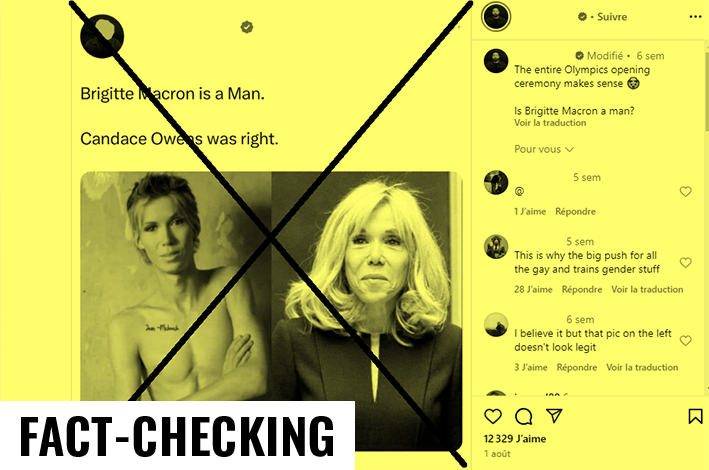
Task: Click 'Voir la traduction' under the caption
Action: 550,123
